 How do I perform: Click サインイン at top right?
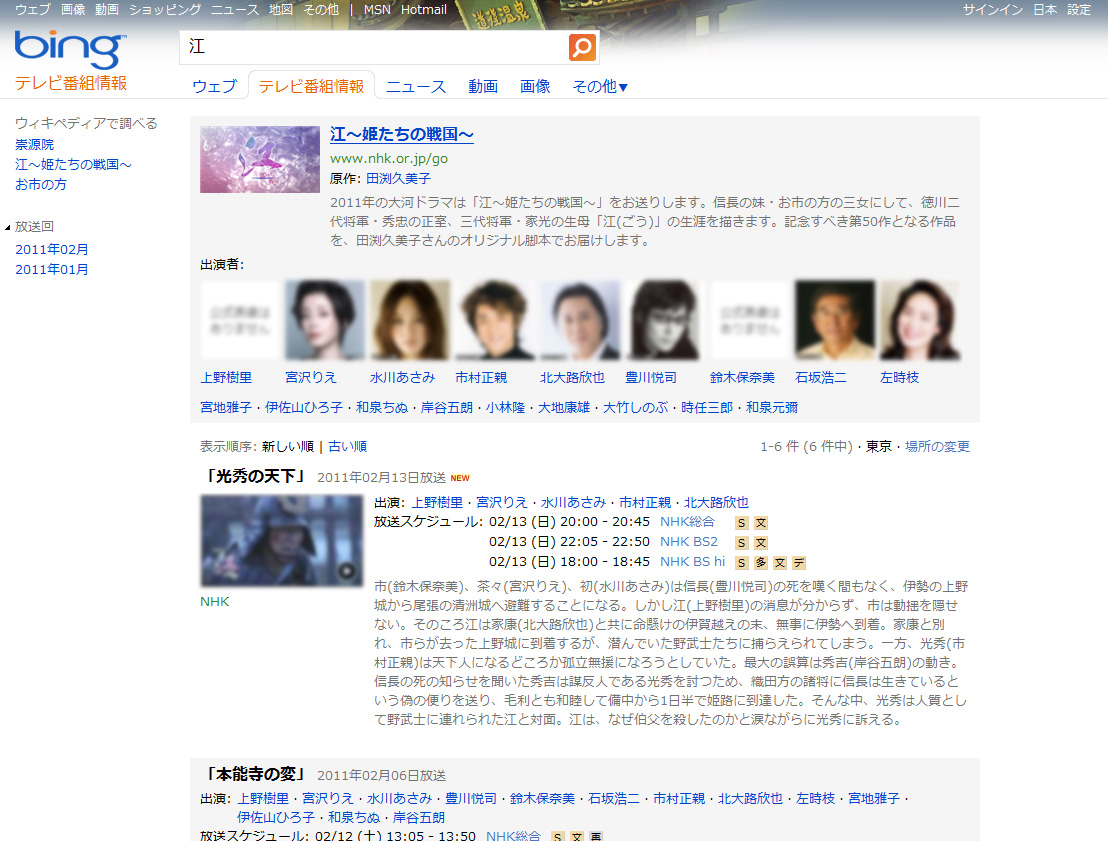993,10
